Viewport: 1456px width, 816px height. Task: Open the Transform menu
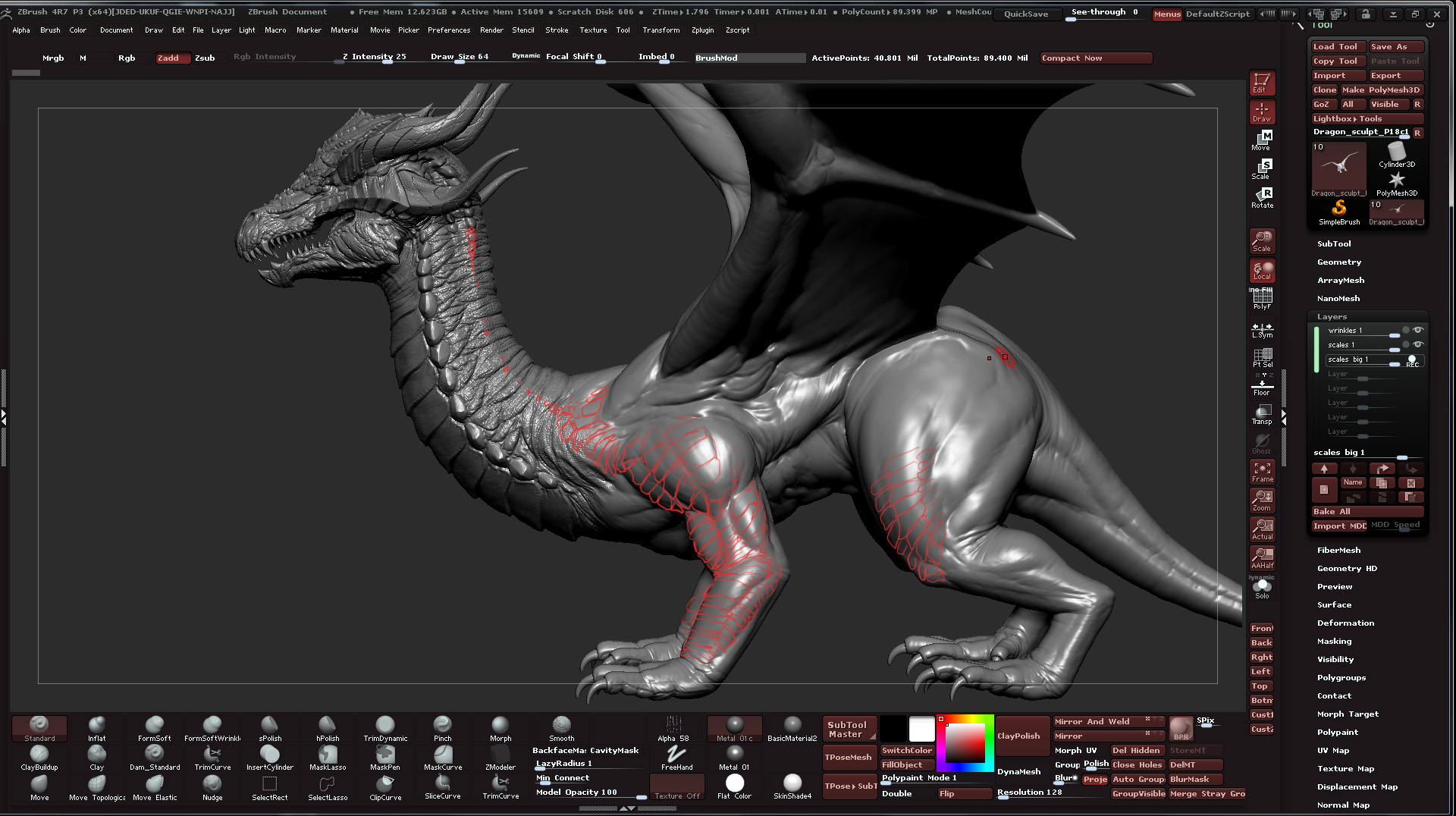(661, 30)
